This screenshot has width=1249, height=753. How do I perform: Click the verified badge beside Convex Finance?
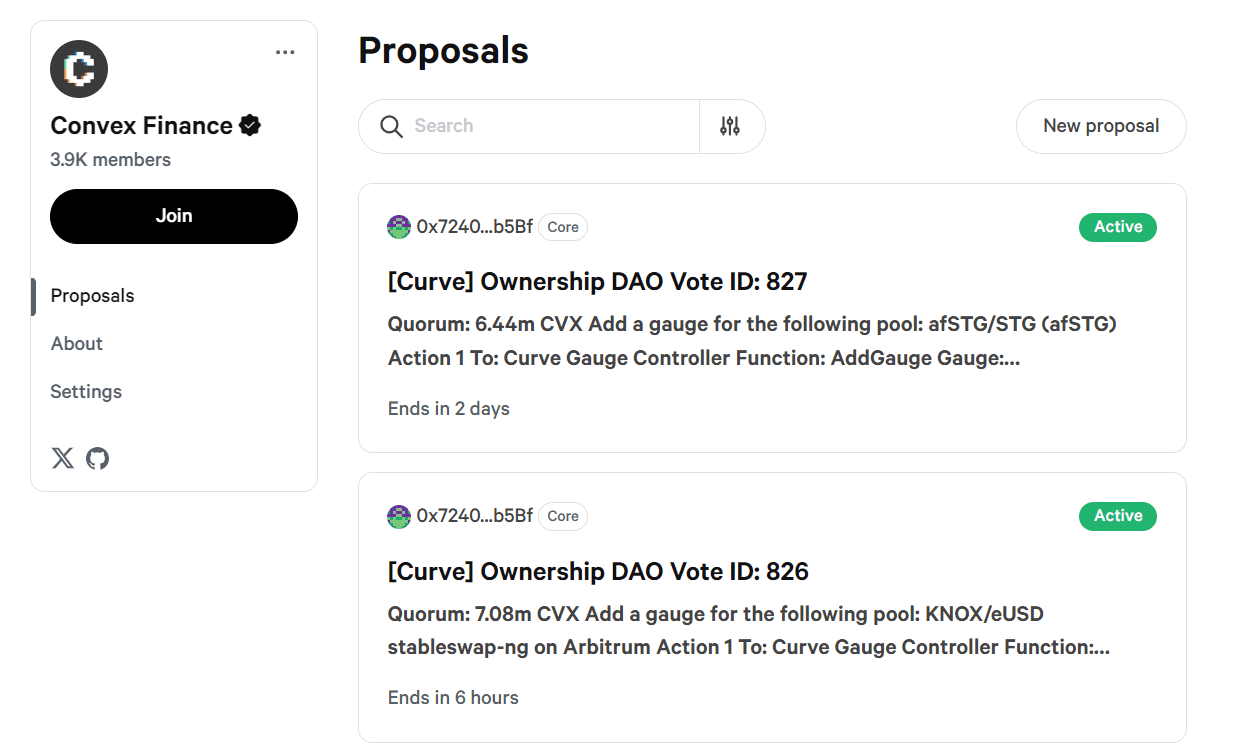250,126
